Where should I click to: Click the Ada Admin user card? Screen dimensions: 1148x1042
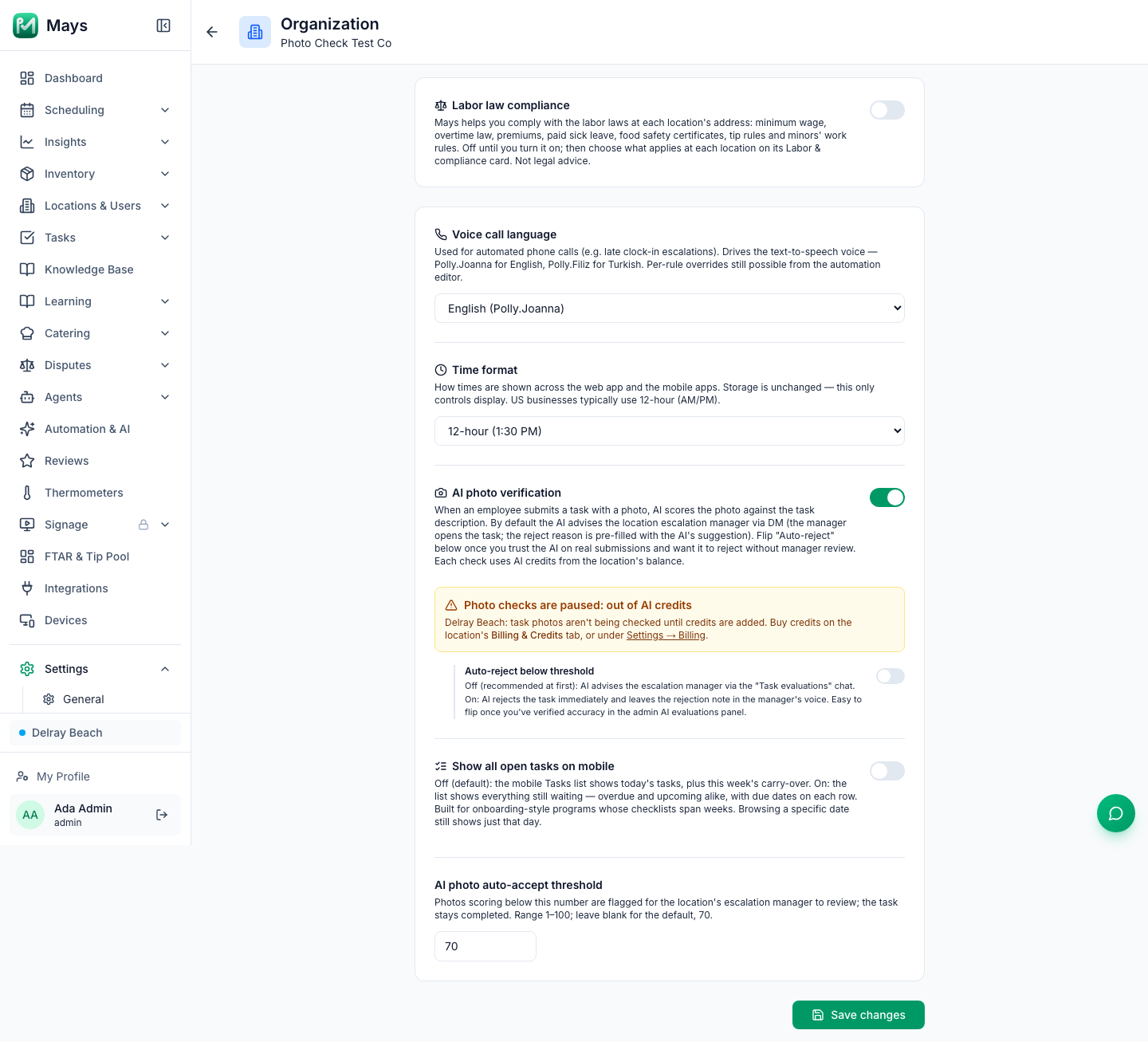(x=95, y=815)
